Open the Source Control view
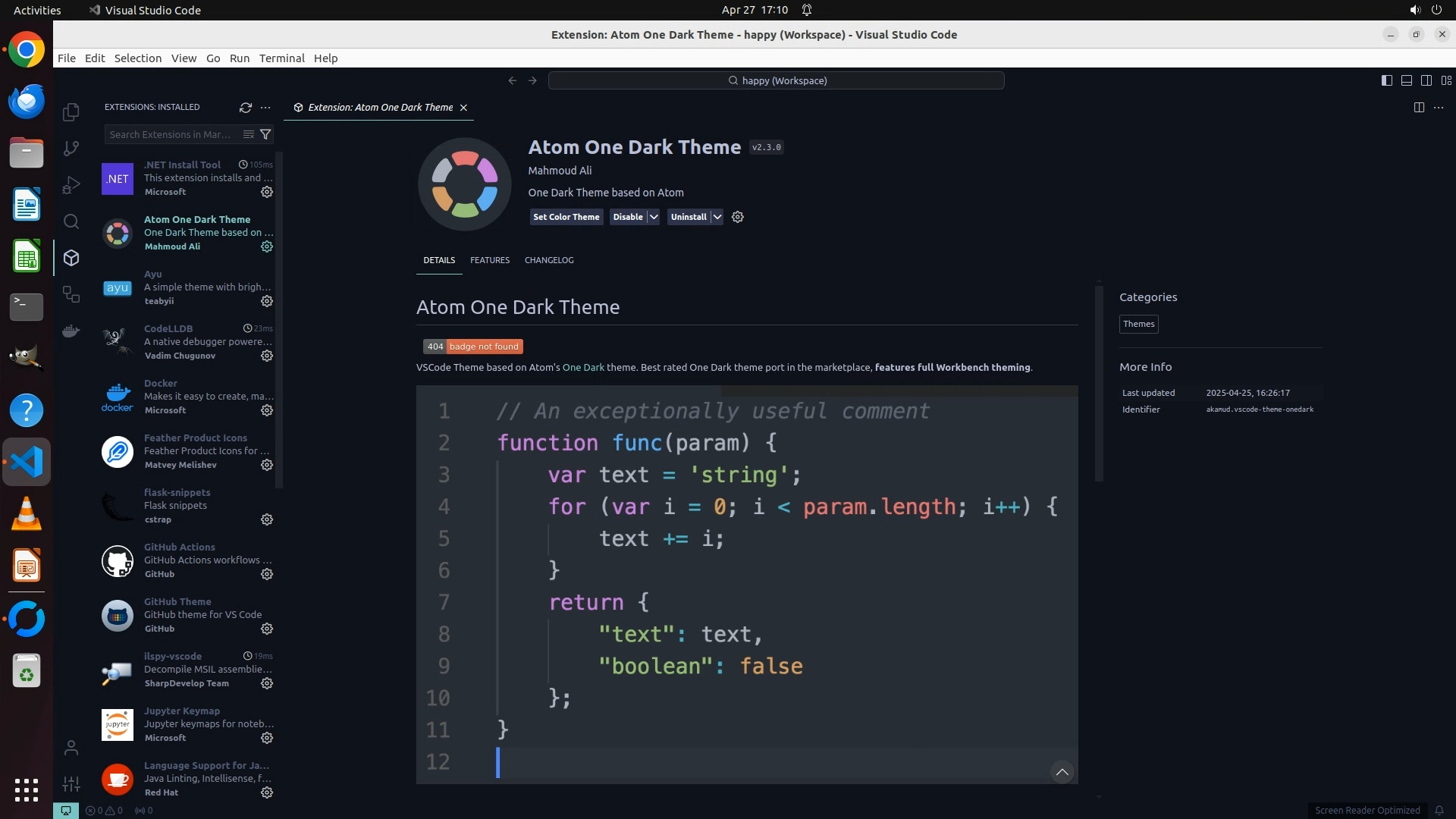Viewport: 1456px width, 819px height. pos(71,149)
